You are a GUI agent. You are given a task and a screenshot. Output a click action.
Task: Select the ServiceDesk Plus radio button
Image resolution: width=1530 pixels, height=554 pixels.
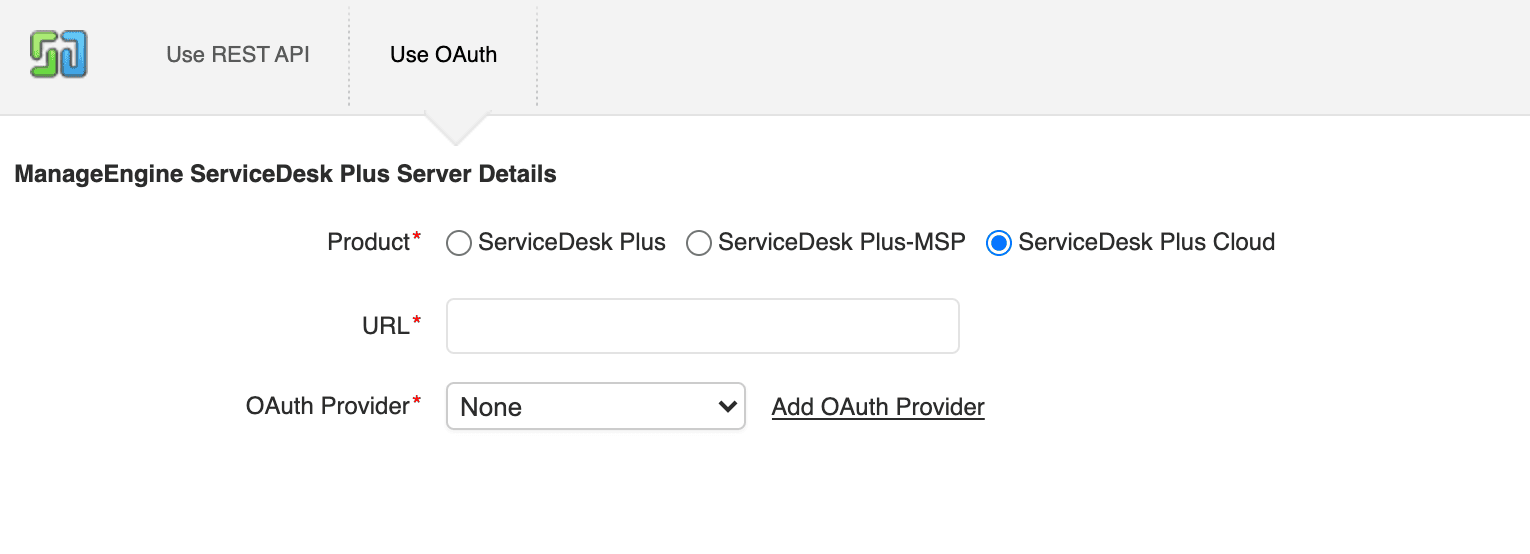click(x=459, y=243)
